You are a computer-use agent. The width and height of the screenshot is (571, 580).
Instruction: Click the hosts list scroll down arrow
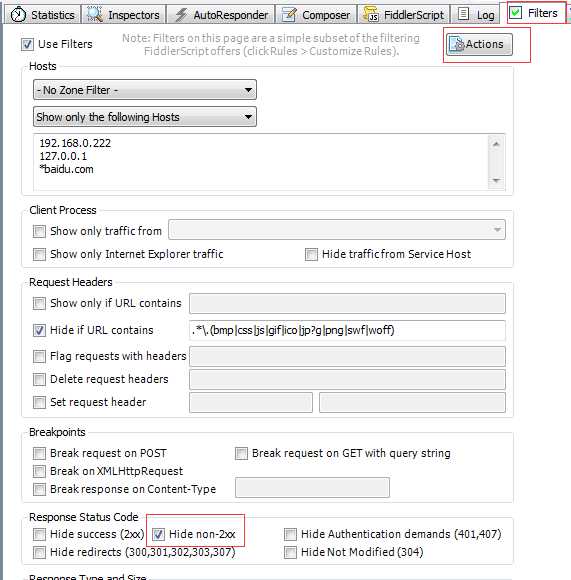point(496,181)
